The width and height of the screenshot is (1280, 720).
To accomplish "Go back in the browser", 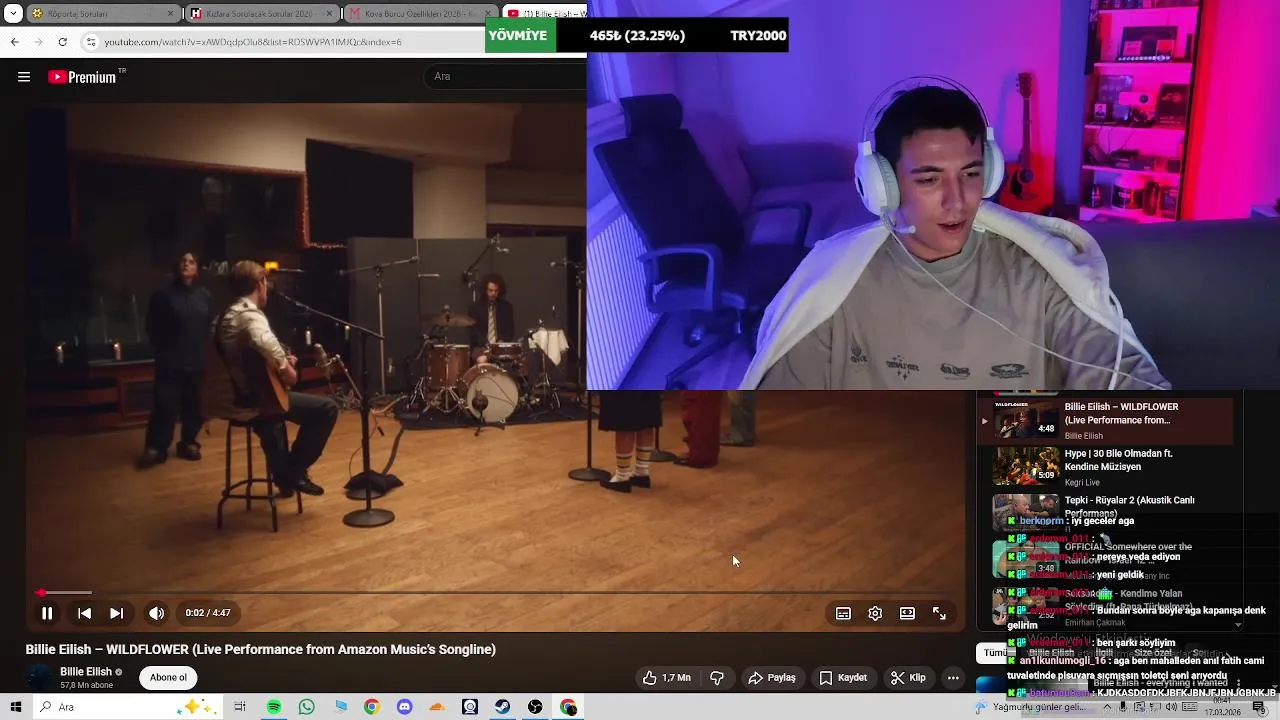I will [14, 42].
